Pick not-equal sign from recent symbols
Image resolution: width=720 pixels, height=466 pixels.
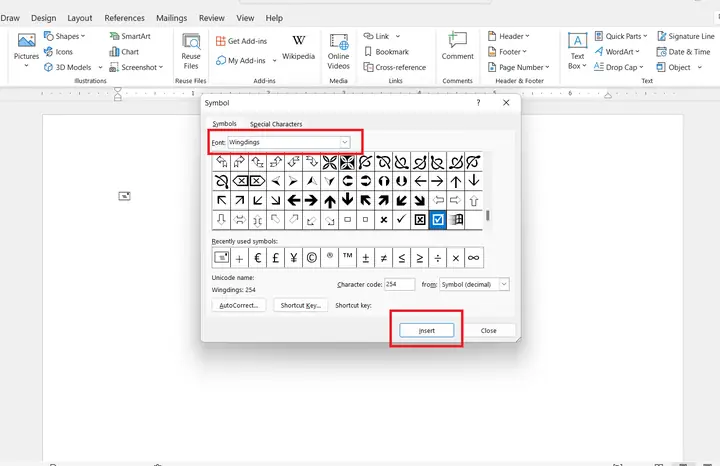point(383,258)
